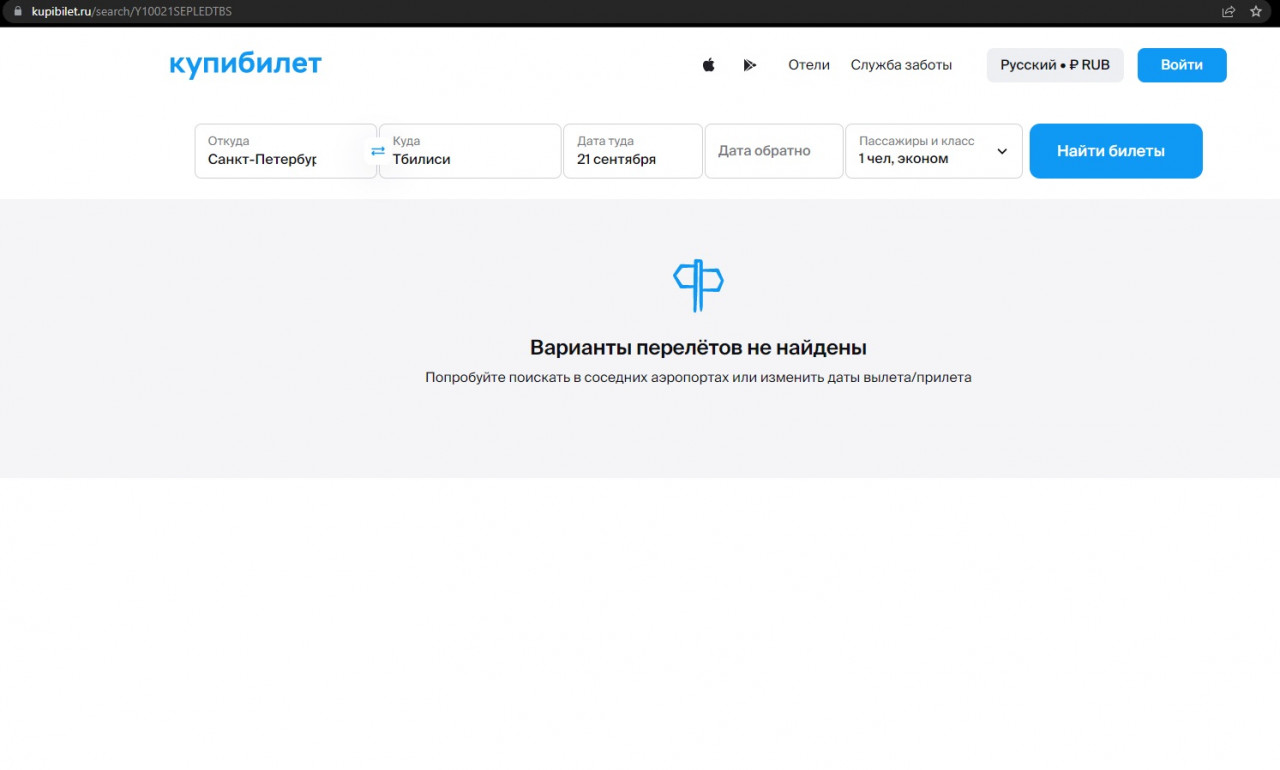Open the Служба заботы link
Image resolution: width=1280 pixels, height=770 pixels.
coord(901,65)
